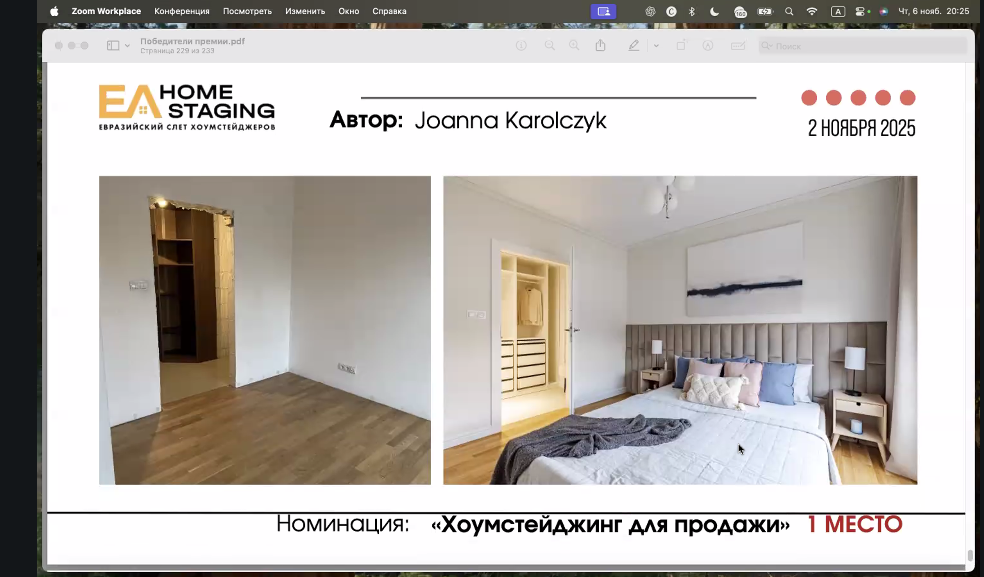The image size is (984, 577).
Task: Click the nomination «Хоумстейджинг для продажи» text
Action: 610,524
